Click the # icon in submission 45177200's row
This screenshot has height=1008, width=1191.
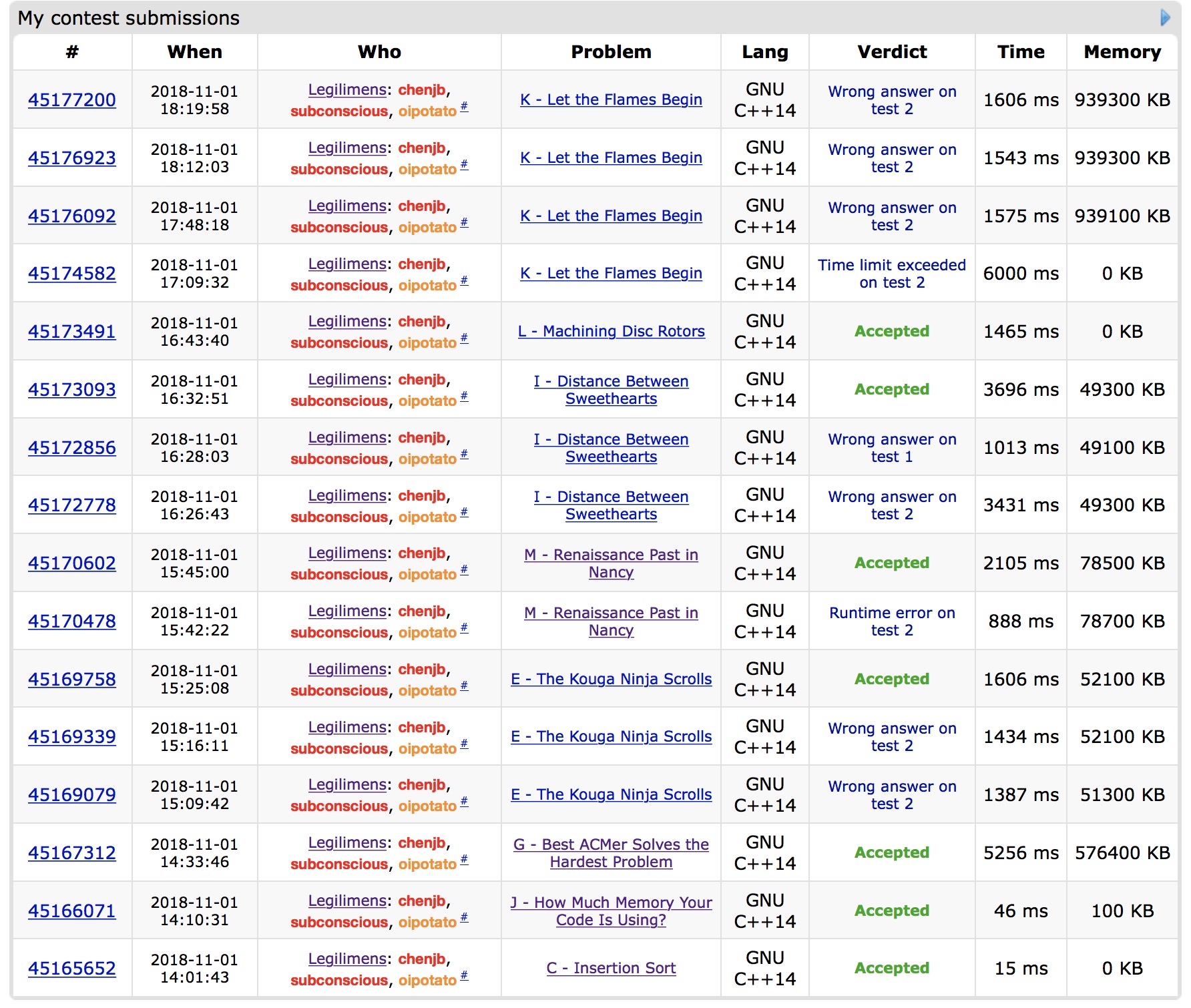464,107
